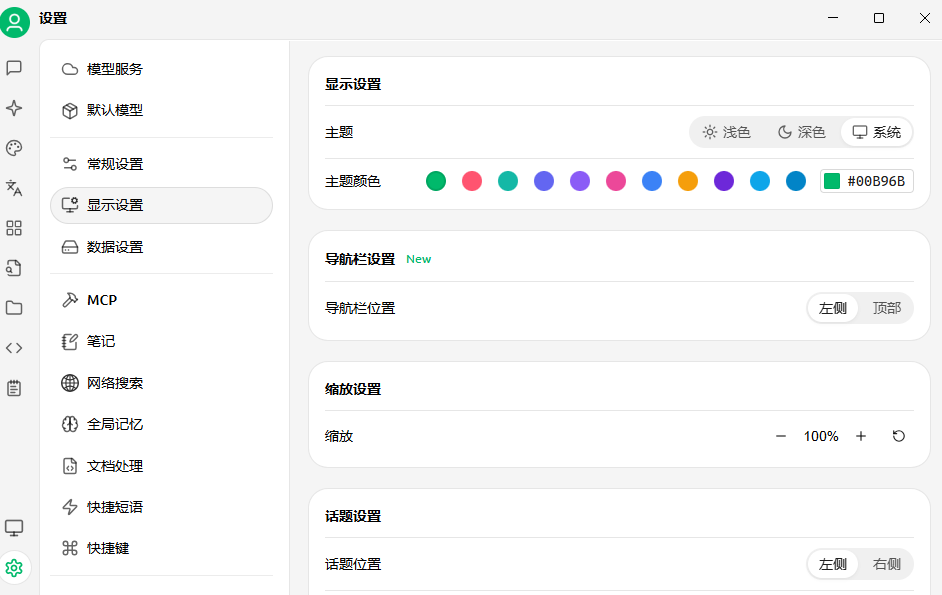Set topic position to 右侧
This screenshot has height=595, width=942.
(x=887, y=564)
